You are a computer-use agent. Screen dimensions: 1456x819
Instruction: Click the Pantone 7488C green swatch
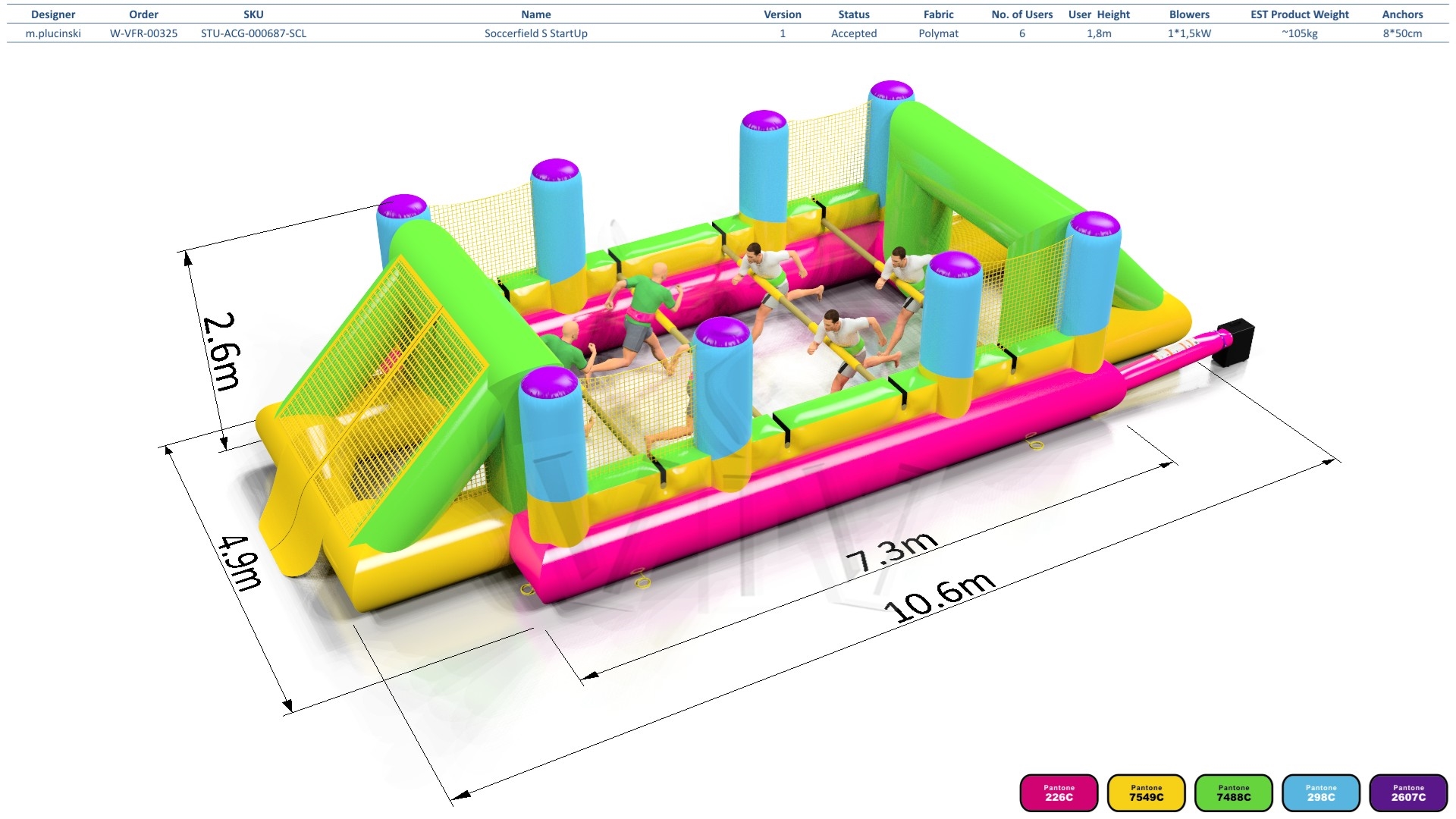coord(1234,792)
